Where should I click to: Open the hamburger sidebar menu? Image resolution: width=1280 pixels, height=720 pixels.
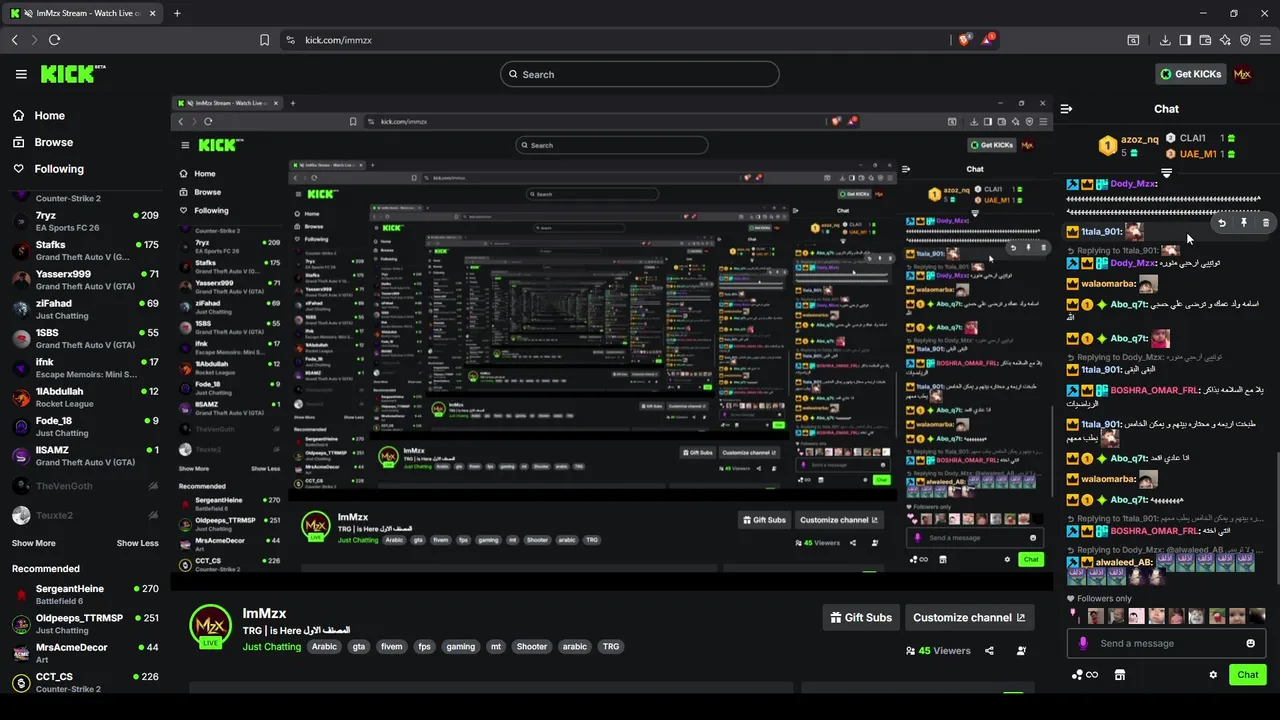[x=21, y=74]
